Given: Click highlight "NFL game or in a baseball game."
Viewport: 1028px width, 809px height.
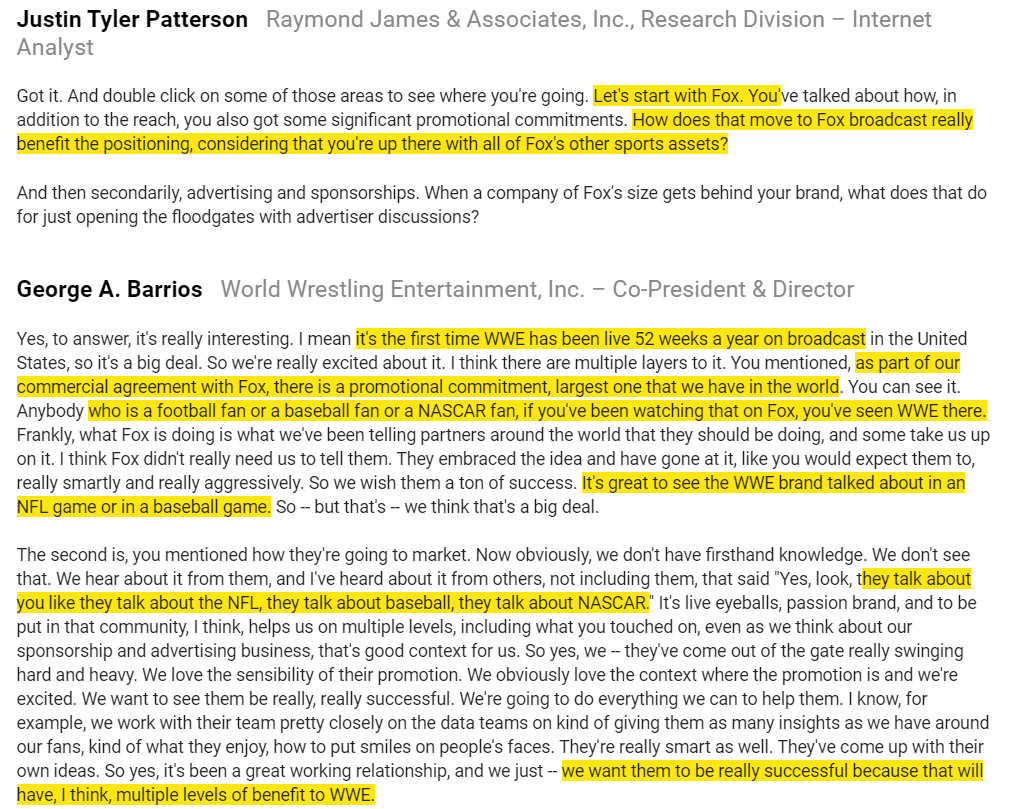Looking at the screenshot, I should click(x=144, y=507).
